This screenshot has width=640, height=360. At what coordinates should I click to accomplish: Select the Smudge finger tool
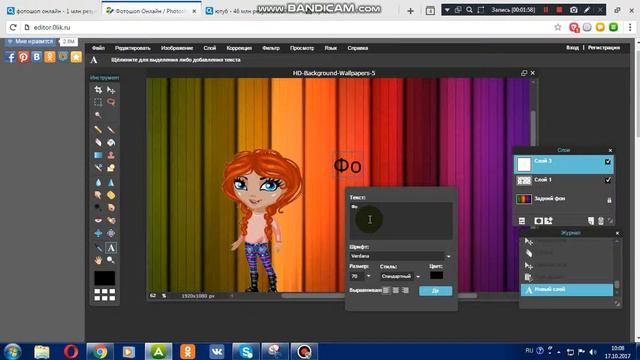(98, 195)
